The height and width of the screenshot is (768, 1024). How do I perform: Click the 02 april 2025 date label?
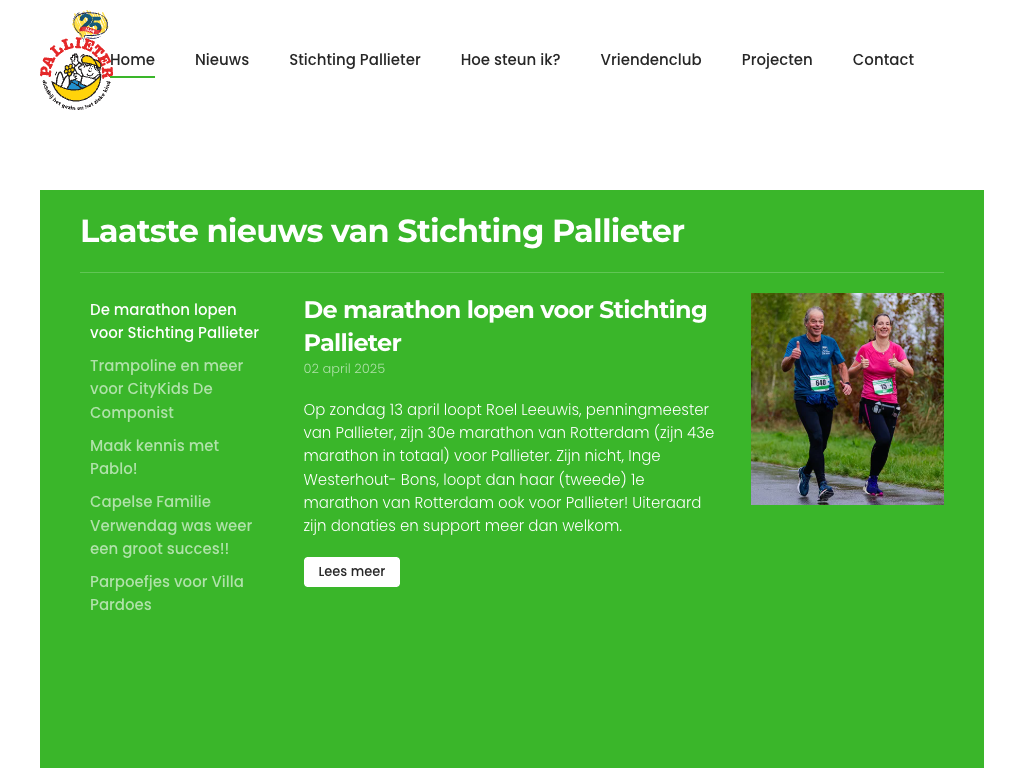(344, 368)
